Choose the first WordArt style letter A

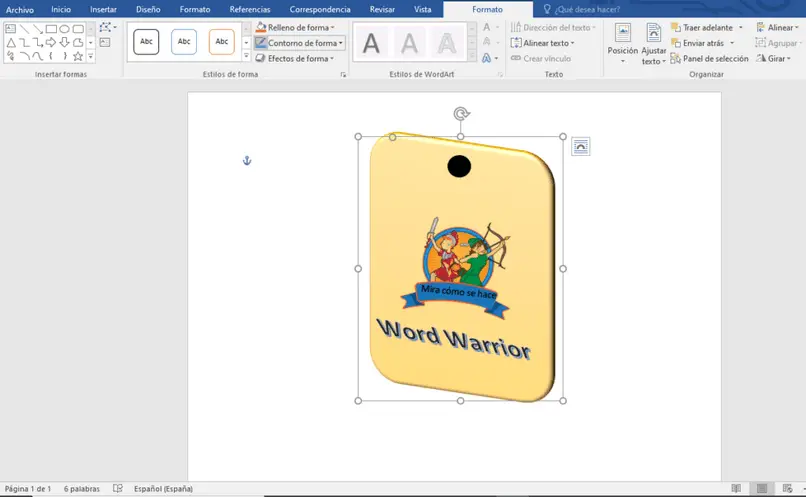(x=371, y=43)
